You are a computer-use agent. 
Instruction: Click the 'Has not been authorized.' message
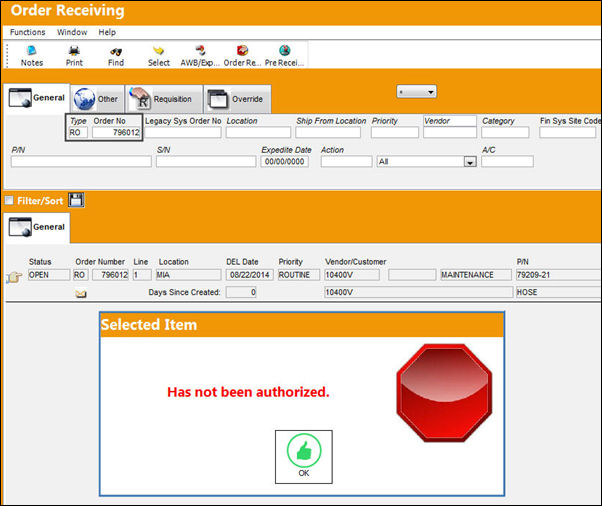point(248,392)
